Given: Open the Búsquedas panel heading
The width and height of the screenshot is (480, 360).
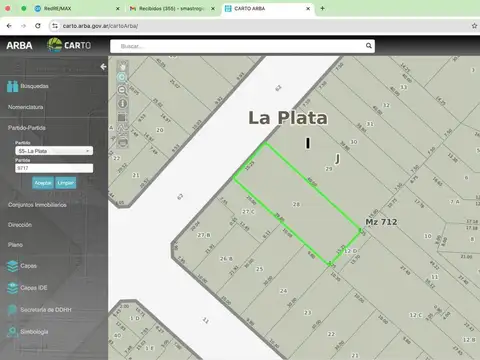Looking at the screenshot, I should click(x=34, y=86).
